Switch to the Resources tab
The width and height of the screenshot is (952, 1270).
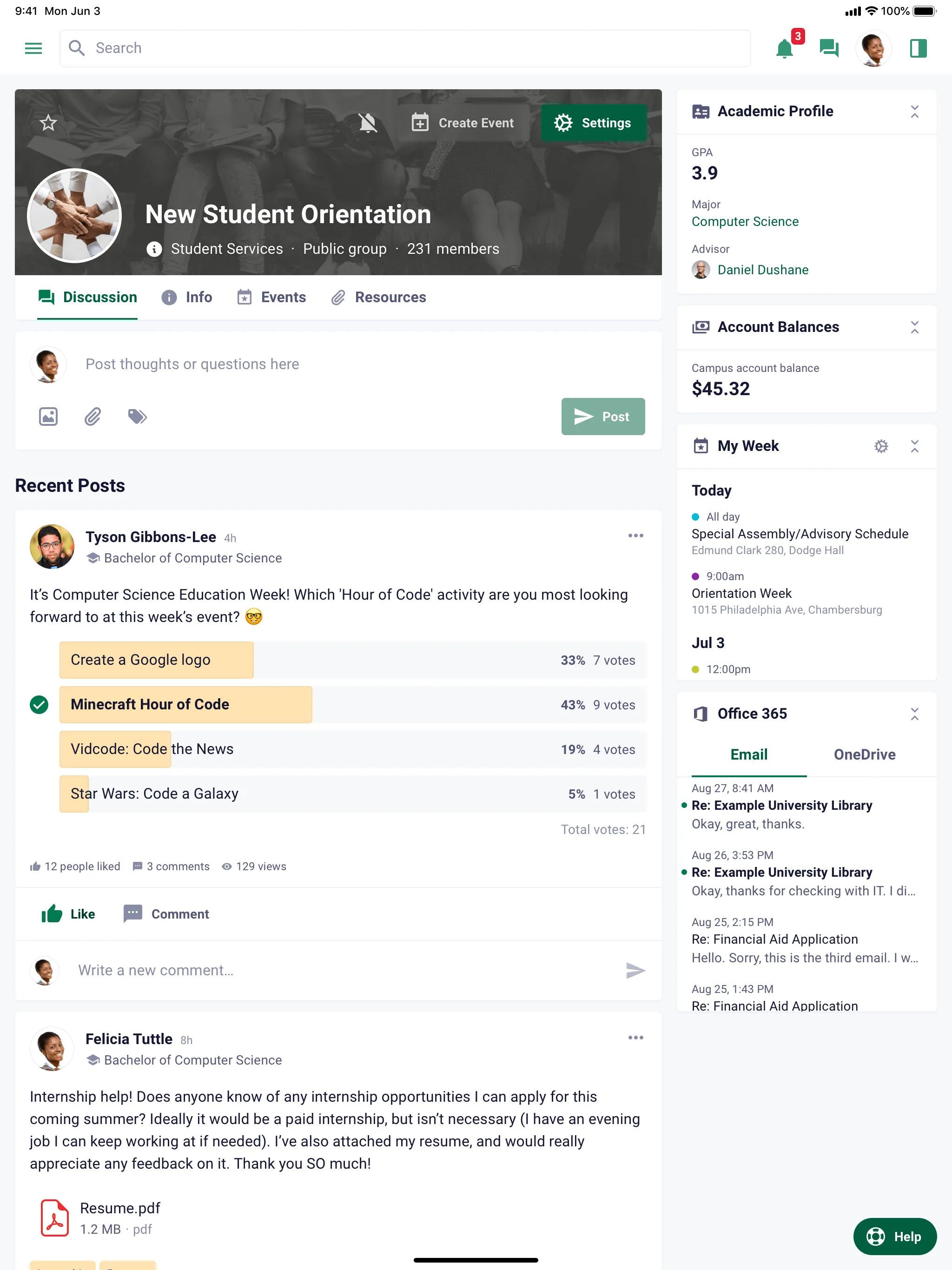[x=390, y=297]
